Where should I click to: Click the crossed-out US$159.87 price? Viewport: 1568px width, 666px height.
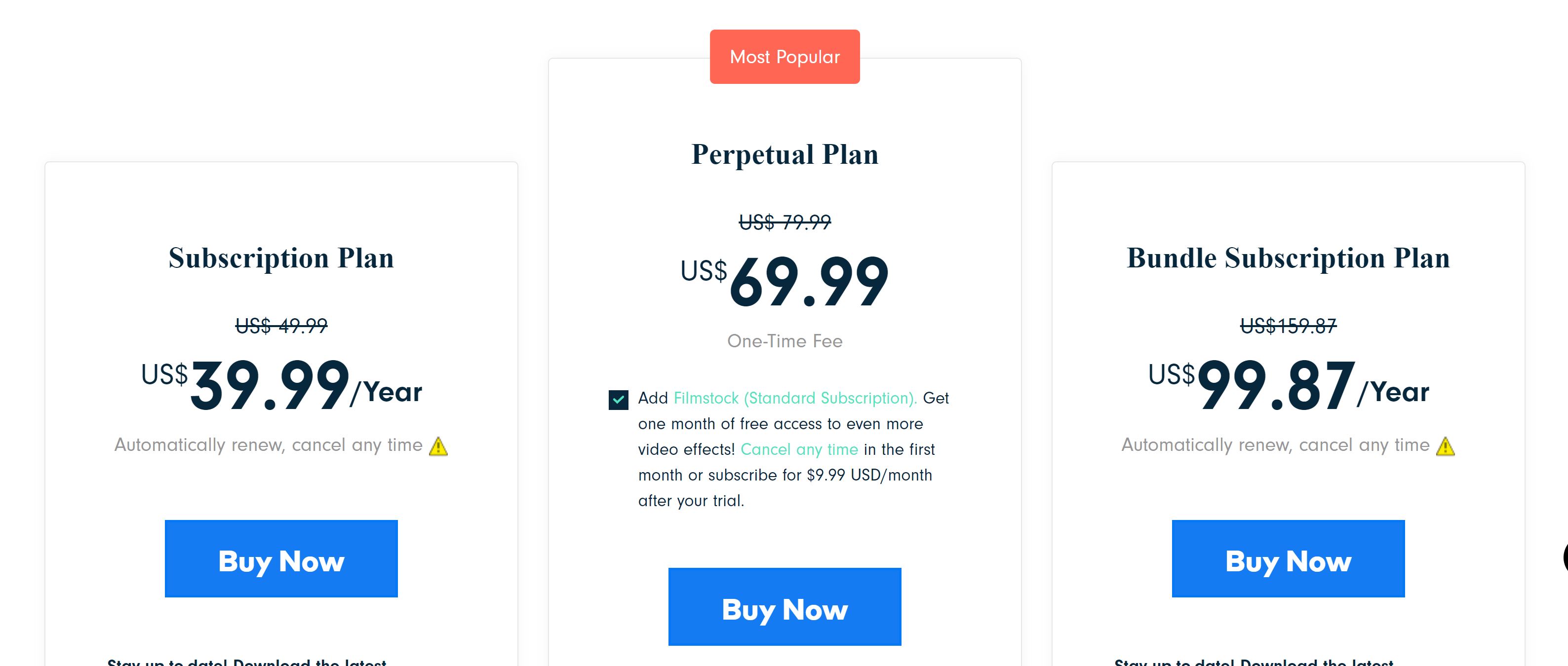(1288, 326)
